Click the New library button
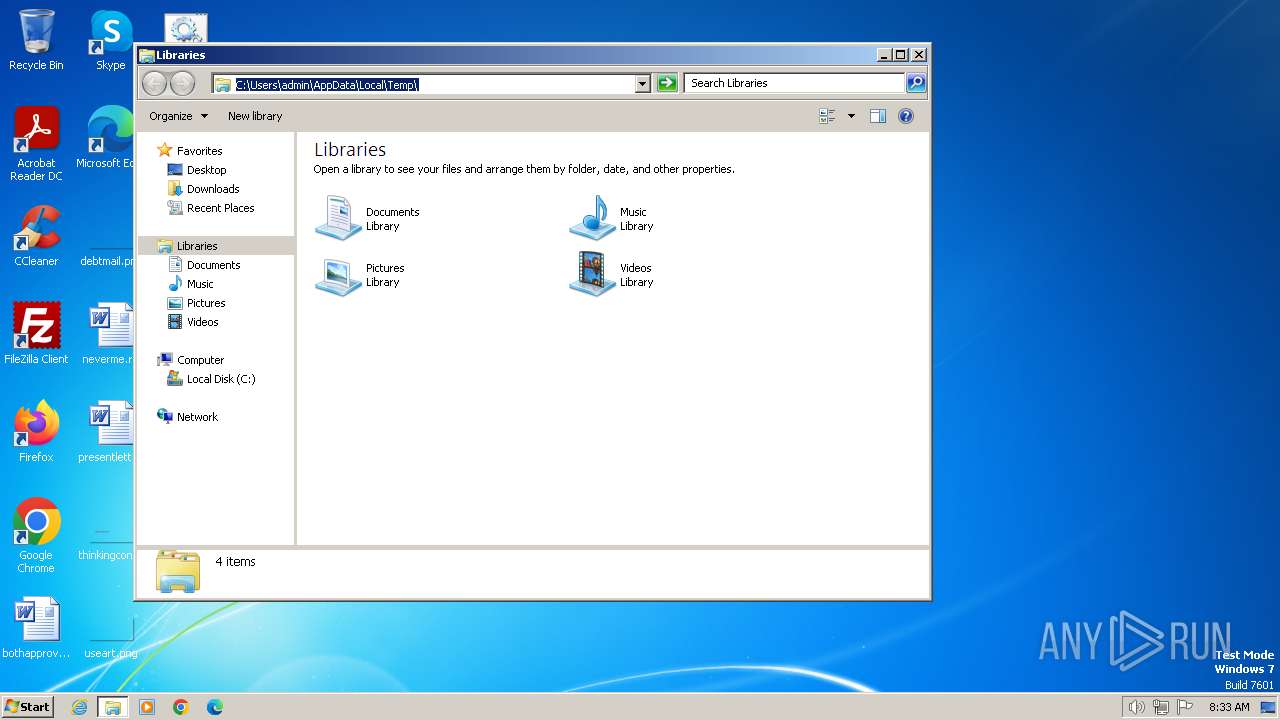The image size is (1280, 720). (255, 116)
